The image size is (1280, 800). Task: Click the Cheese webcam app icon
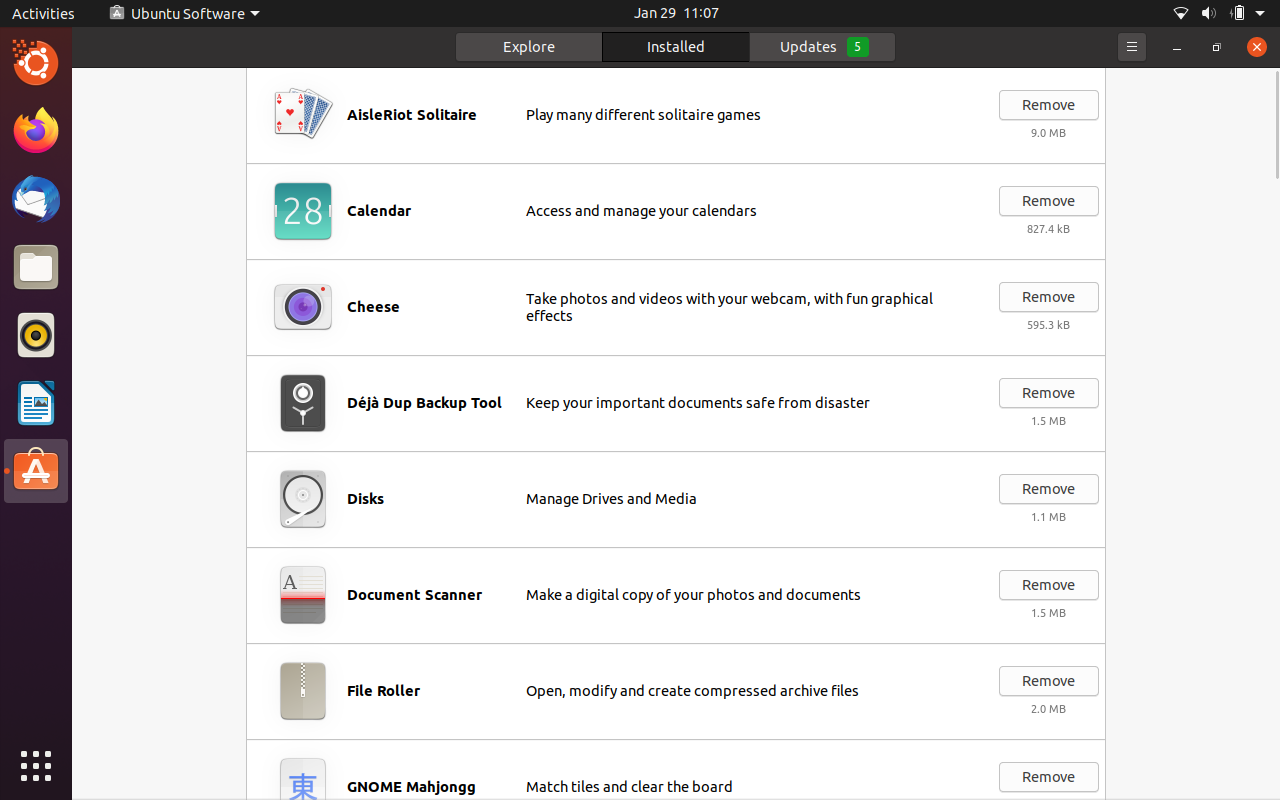[302, 307]
